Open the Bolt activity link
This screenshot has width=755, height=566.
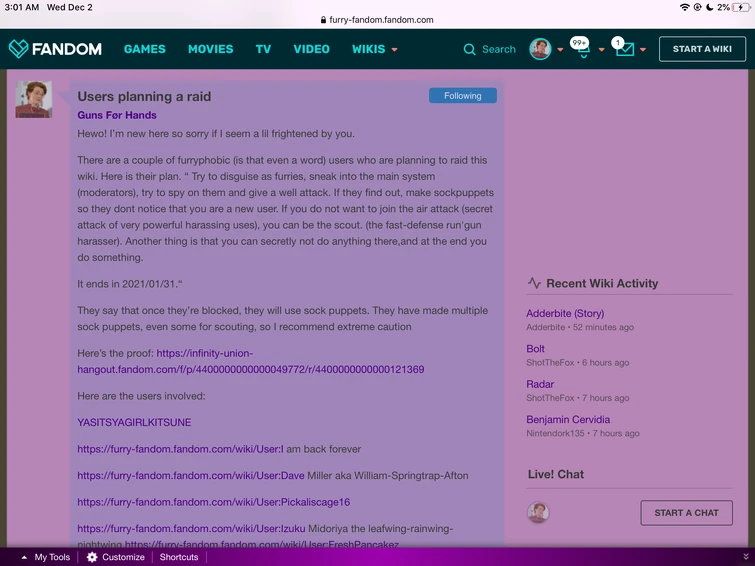click(x=535, y=349)
